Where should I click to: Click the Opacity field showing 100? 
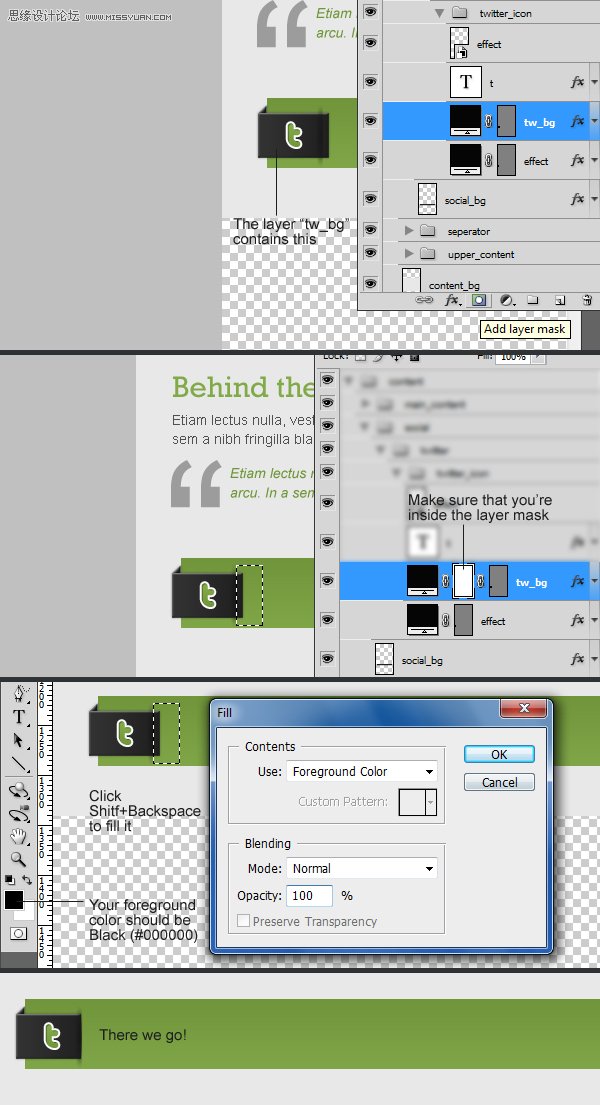(309, 896)
